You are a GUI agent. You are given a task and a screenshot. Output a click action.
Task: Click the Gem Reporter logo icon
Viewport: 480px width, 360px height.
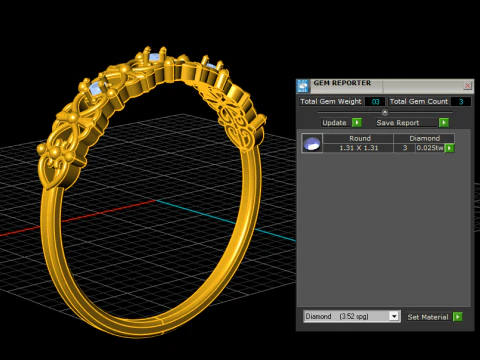[303, 86]
